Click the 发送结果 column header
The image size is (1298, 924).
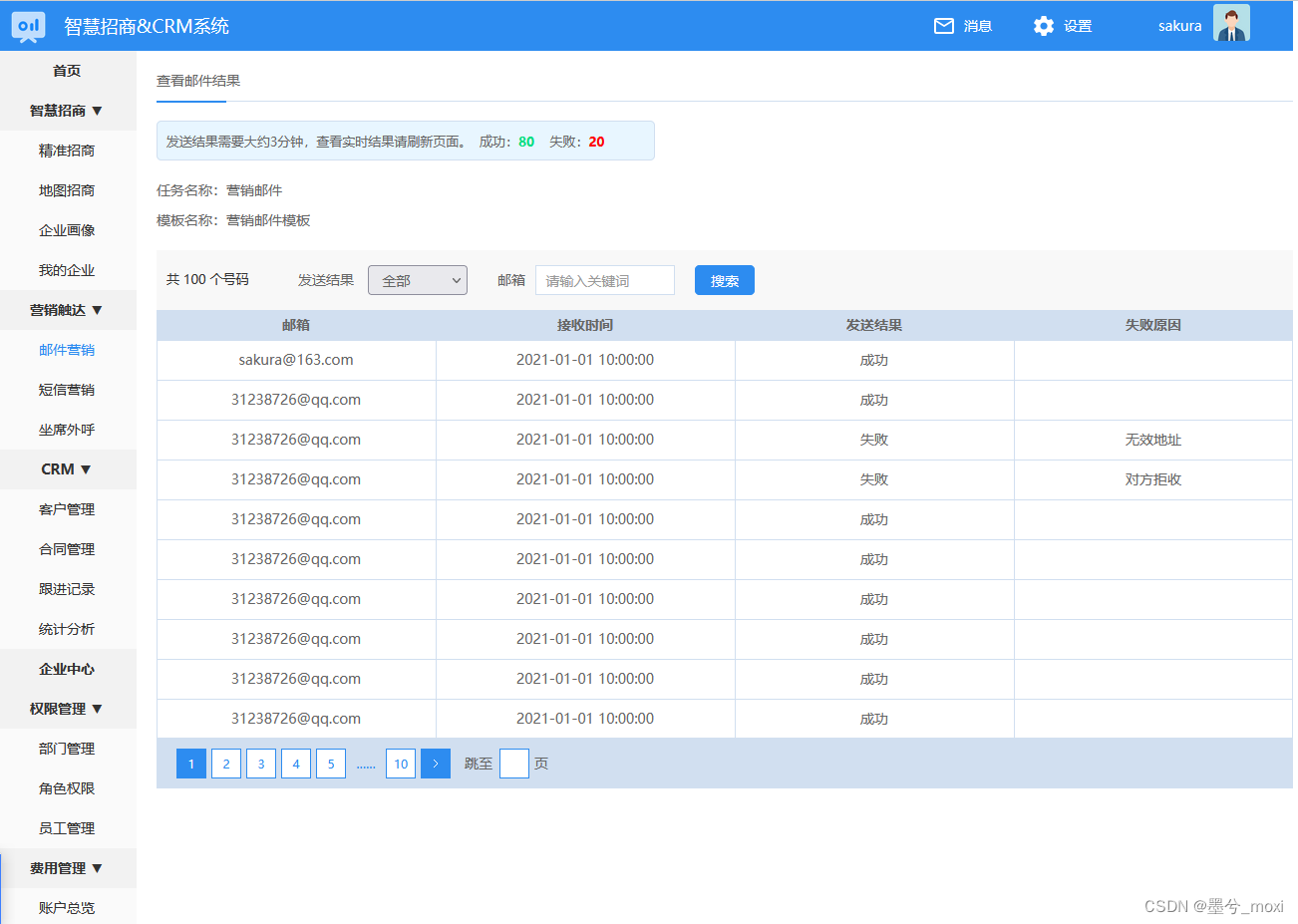pyautogui.click(x=874, y=325)
